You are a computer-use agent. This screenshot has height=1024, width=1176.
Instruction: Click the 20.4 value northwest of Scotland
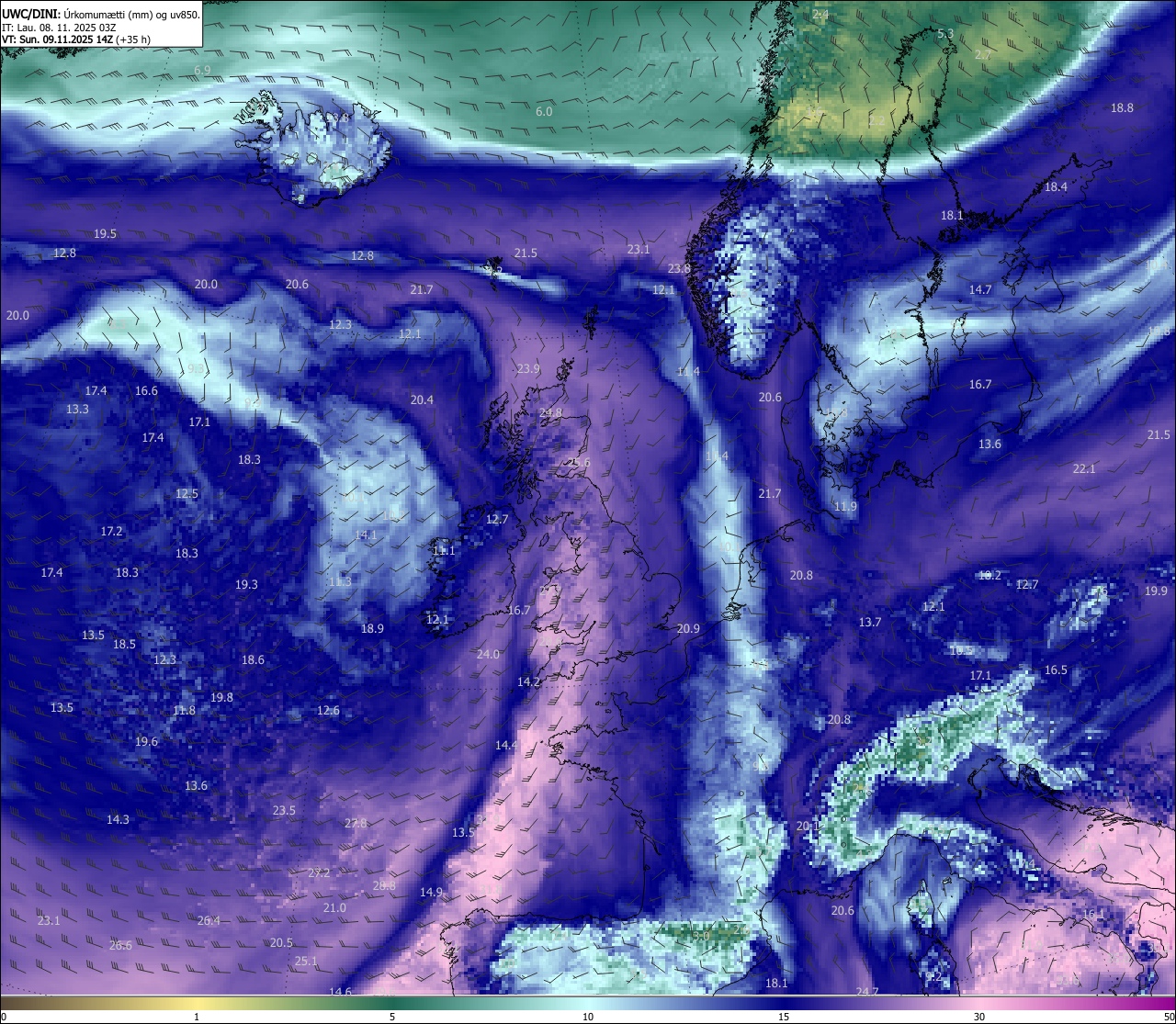pos(422,399)
